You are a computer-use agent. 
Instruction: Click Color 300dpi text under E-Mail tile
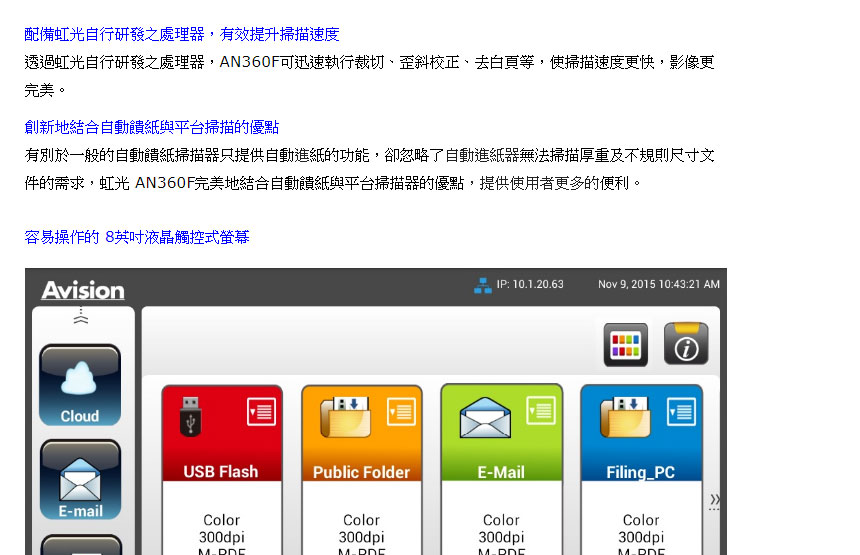pyautogui.click(x=501, y=529)
